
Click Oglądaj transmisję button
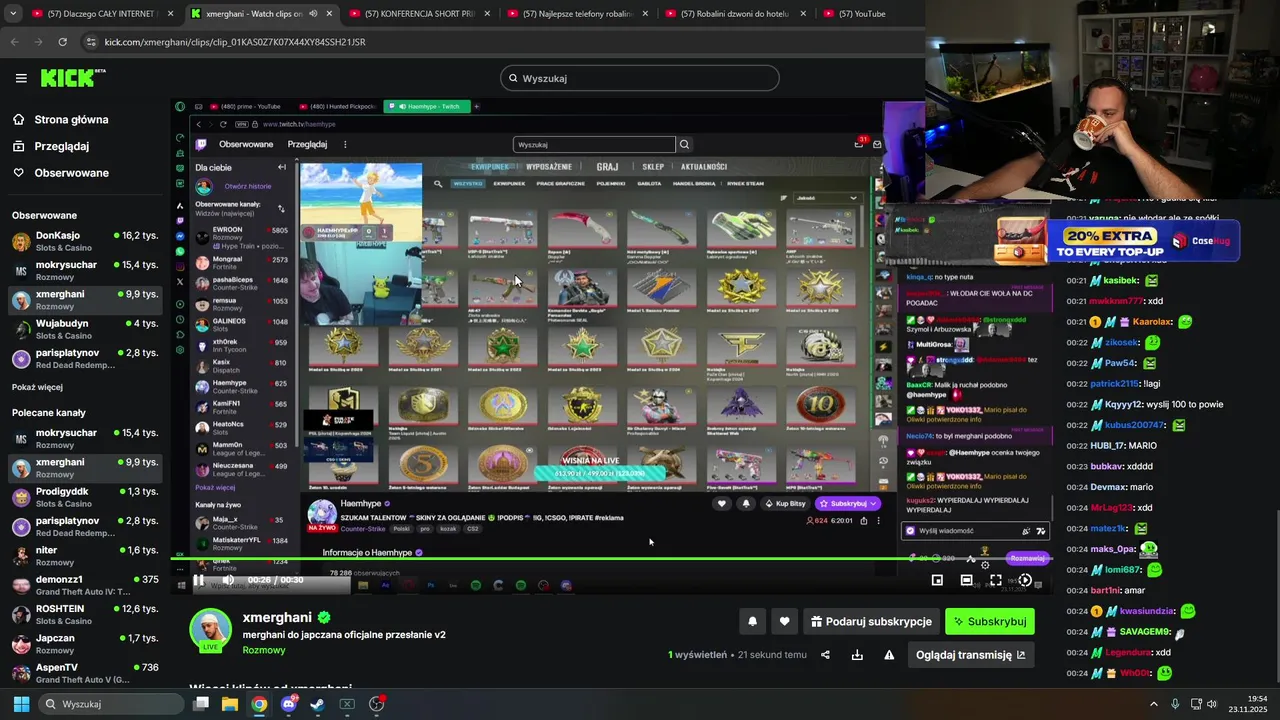[x=970, y=655]
